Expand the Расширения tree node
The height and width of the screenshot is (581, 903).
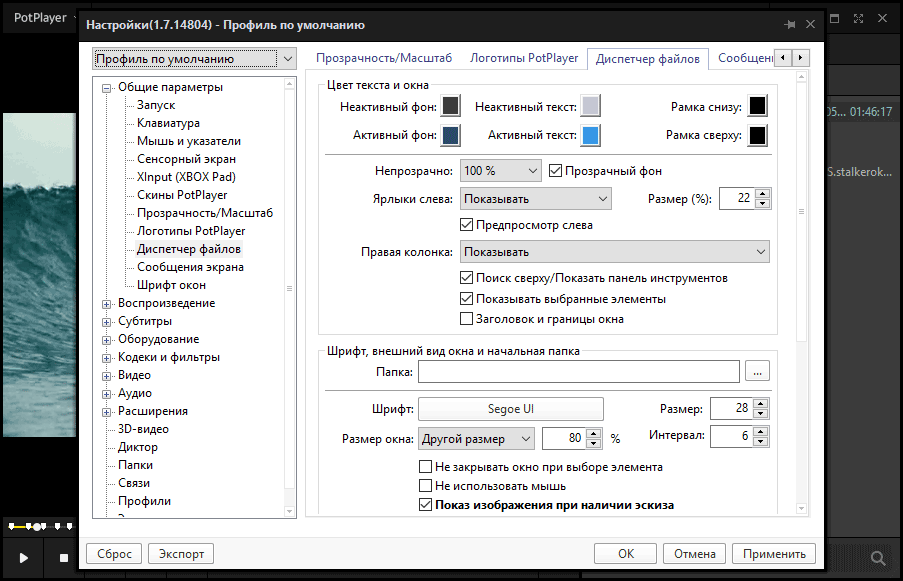click(106, 412)
